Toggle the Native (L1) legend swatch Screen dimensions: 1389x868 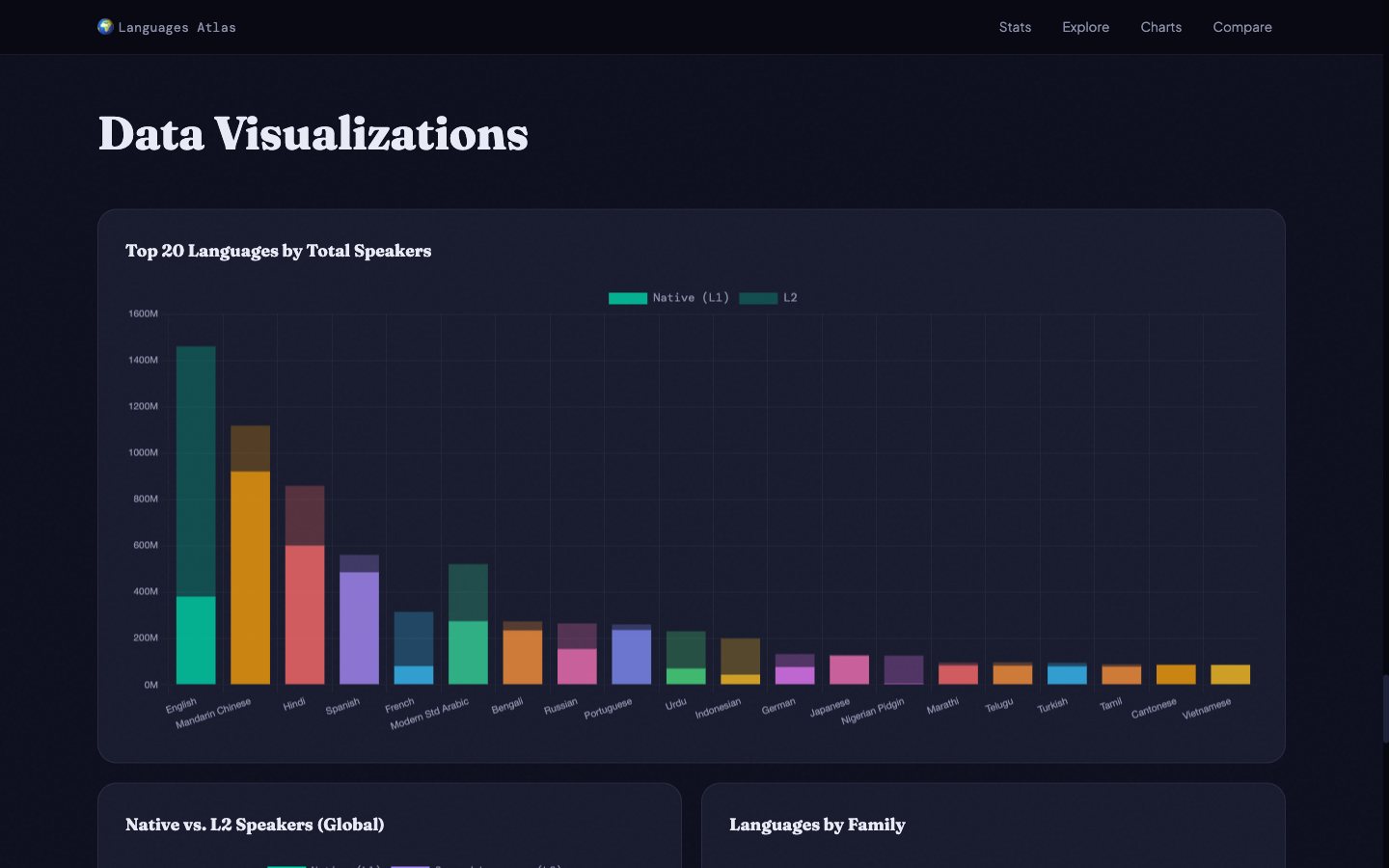[628, 298]
